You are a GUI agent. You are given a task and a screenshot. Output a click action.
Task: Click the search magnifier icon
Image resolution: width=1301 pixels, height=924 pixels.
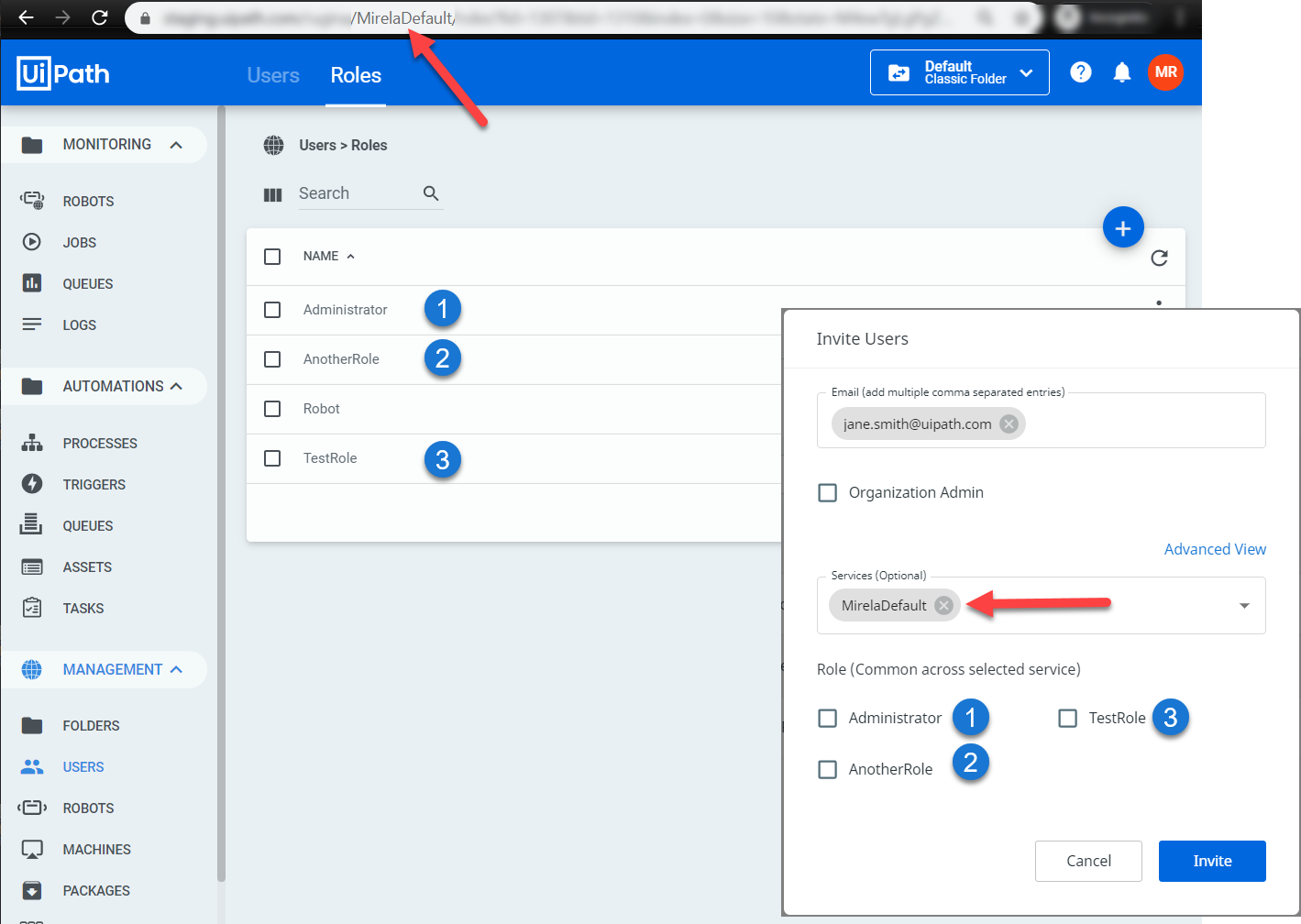pyautogui.click(x=431, y=193)
